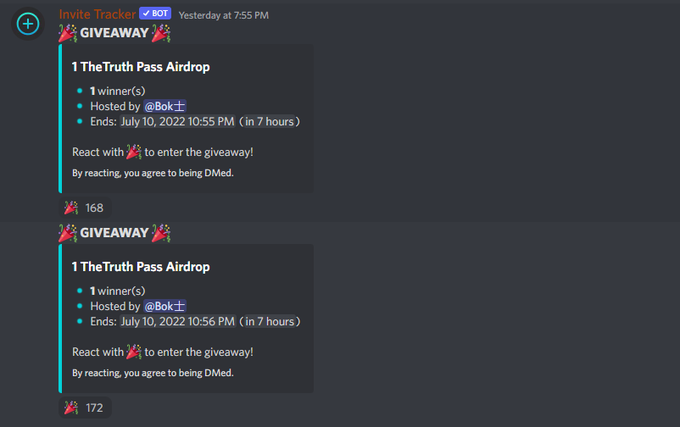
Task: Click the July 10, 2022 10:55 PM date
Action: point(177,121)
